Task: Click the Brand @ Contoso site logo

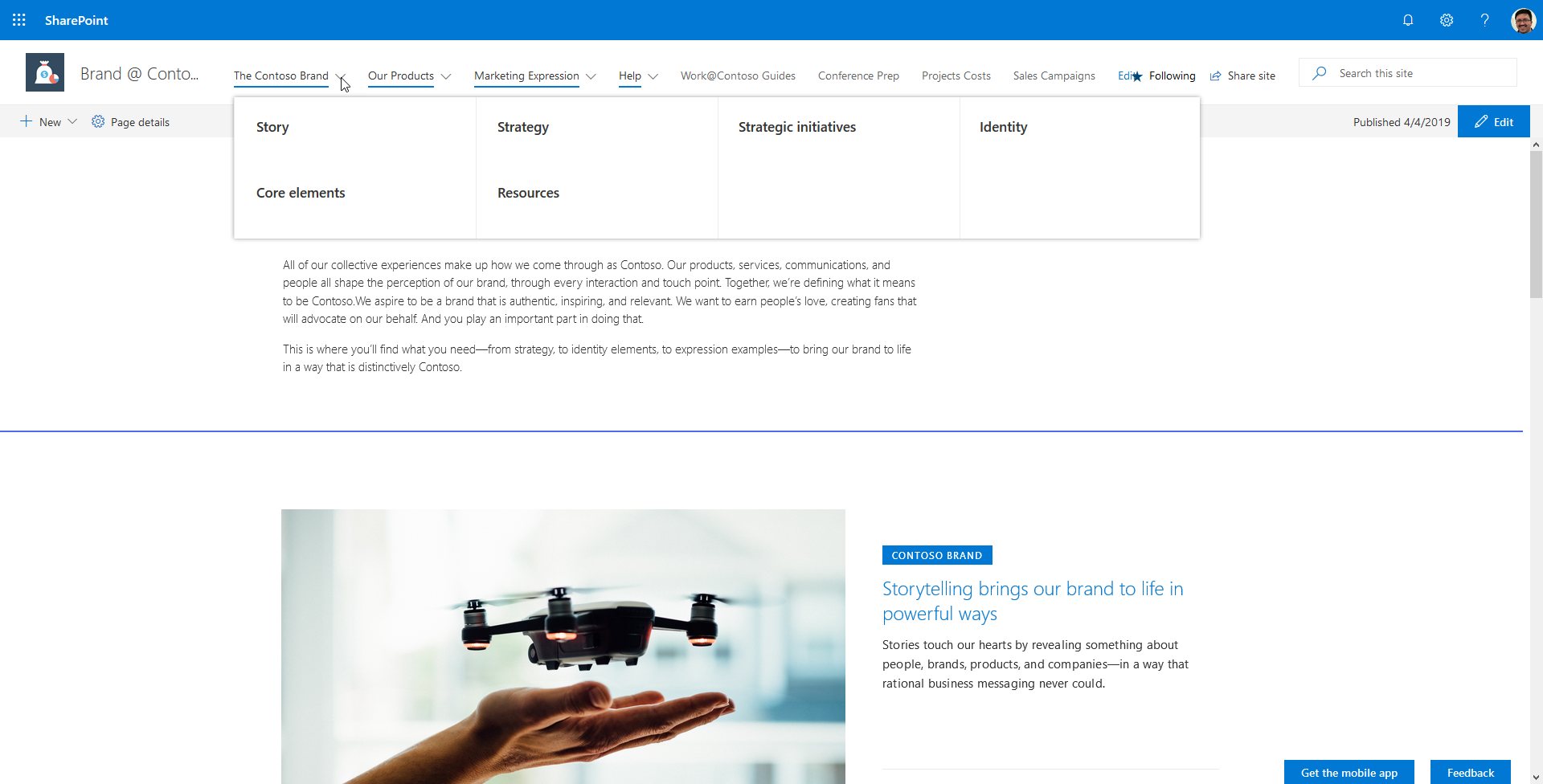Action: [x=45, y=71]
